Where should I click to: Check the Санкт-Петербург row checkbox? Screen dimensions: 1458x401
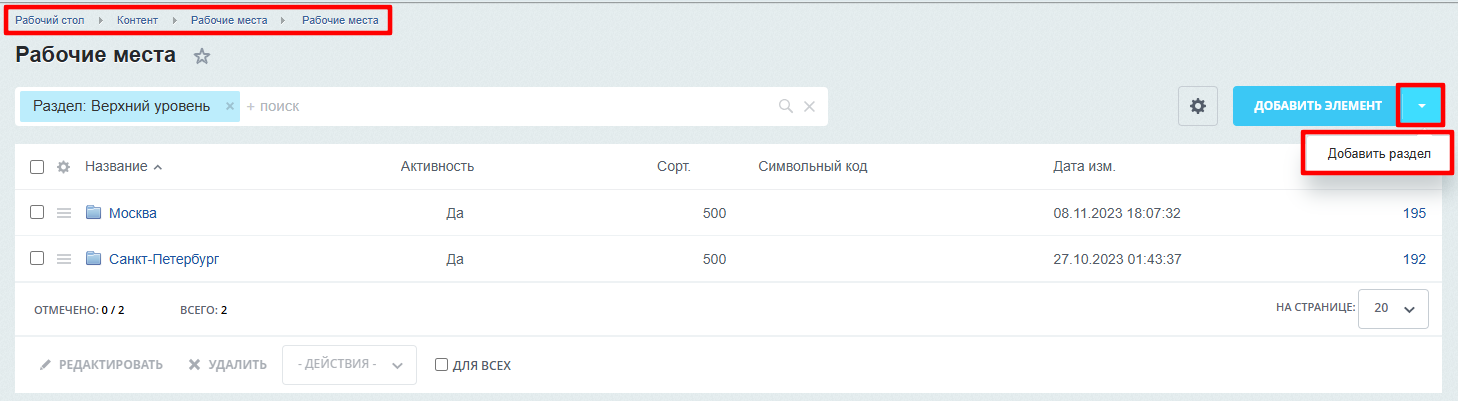click(x=37, y=258)
